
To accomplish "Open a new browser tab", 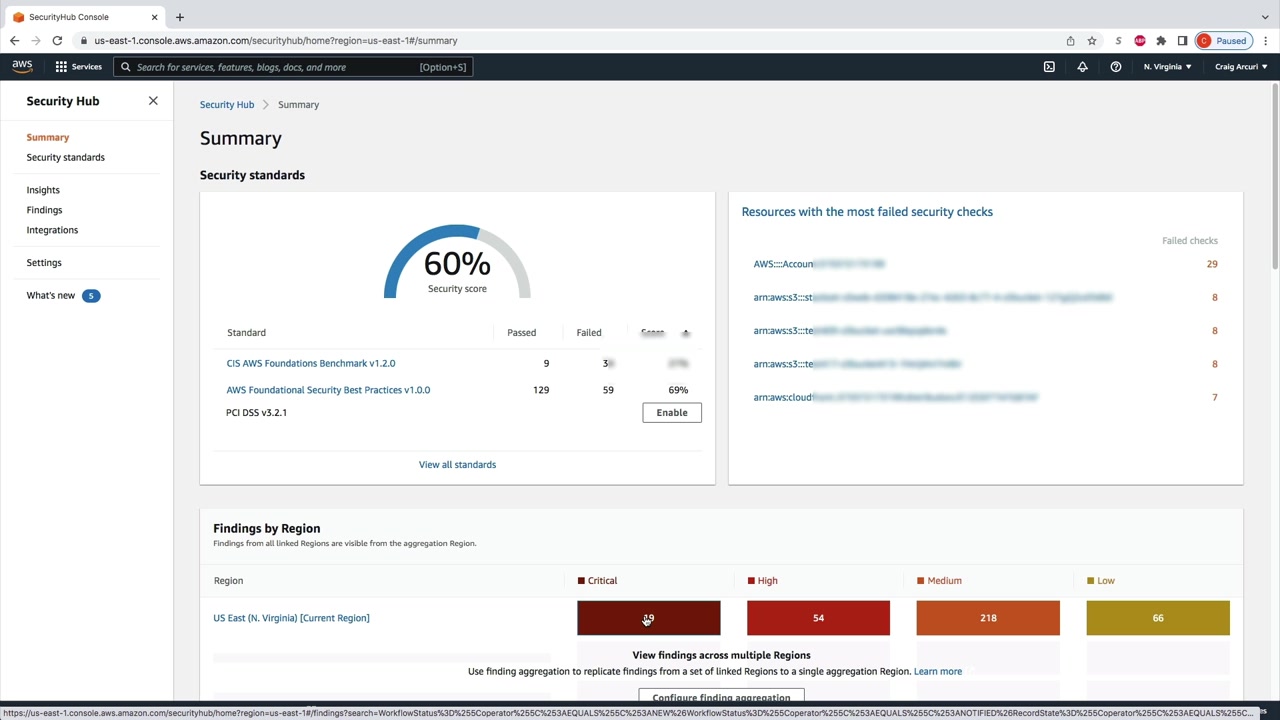I will tap(180, 17).
